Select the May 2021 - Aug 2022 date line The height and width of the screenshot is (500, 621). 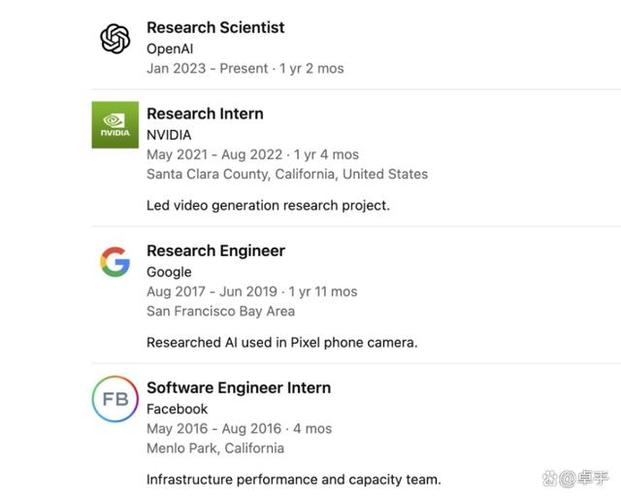click(x=253, y=155)
